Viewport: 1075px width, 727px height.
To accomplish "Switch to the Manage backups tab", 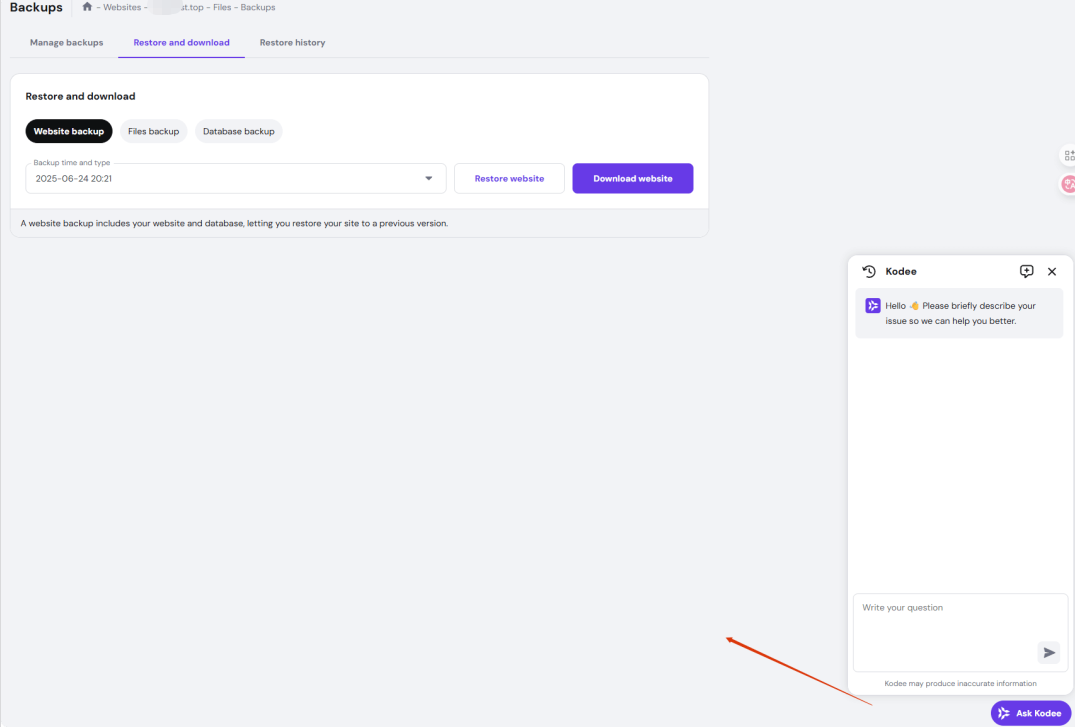I will pos(67,43).
